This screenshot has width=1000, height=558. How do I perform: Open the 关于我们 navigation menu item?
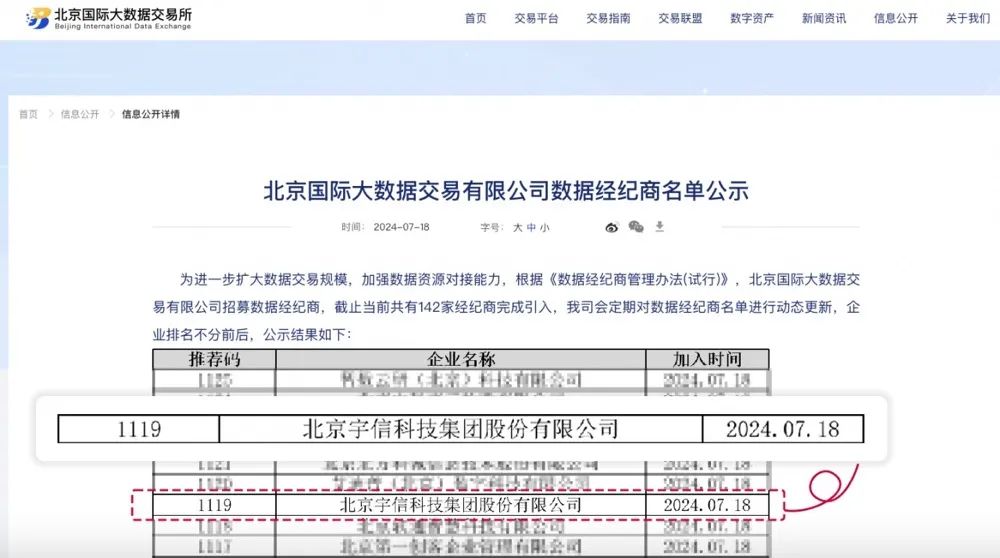point(967,18)
